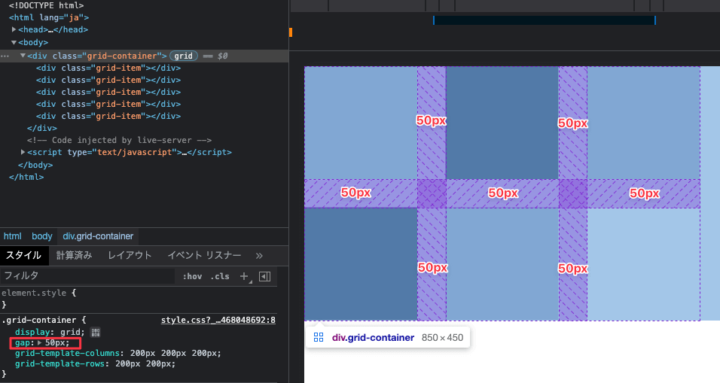The width and height of the screenshot is (720, 383).
Task: Open the イベント リスナー tab
Action: pos(204,255)
